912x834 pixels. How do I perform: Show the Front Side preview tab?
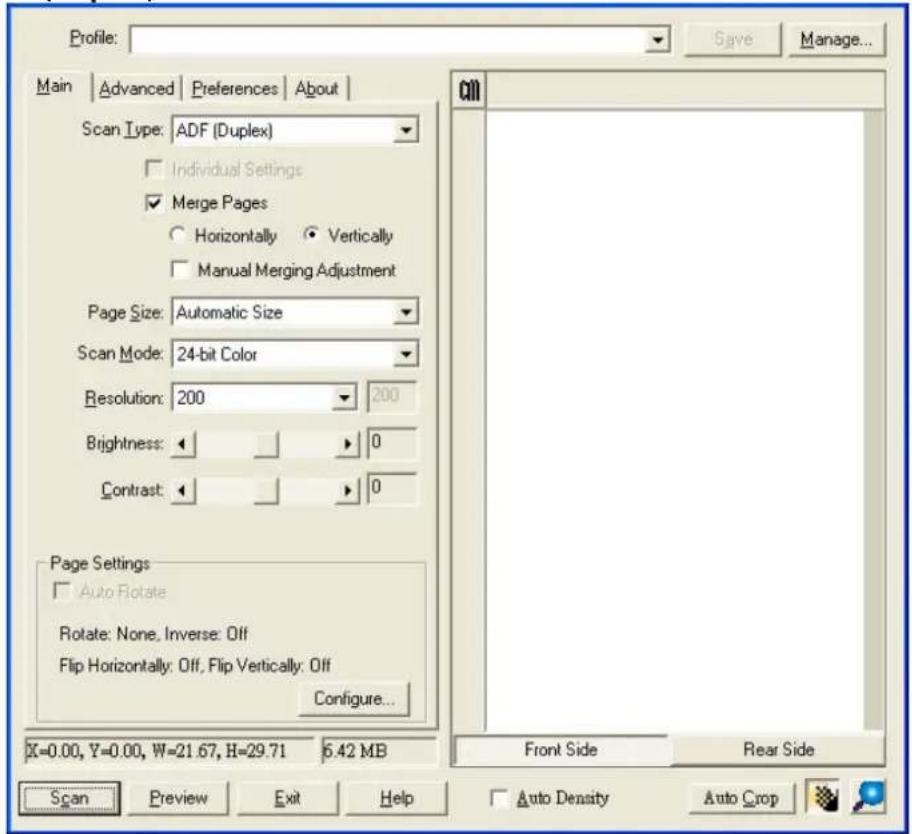(x=561, y=750)
